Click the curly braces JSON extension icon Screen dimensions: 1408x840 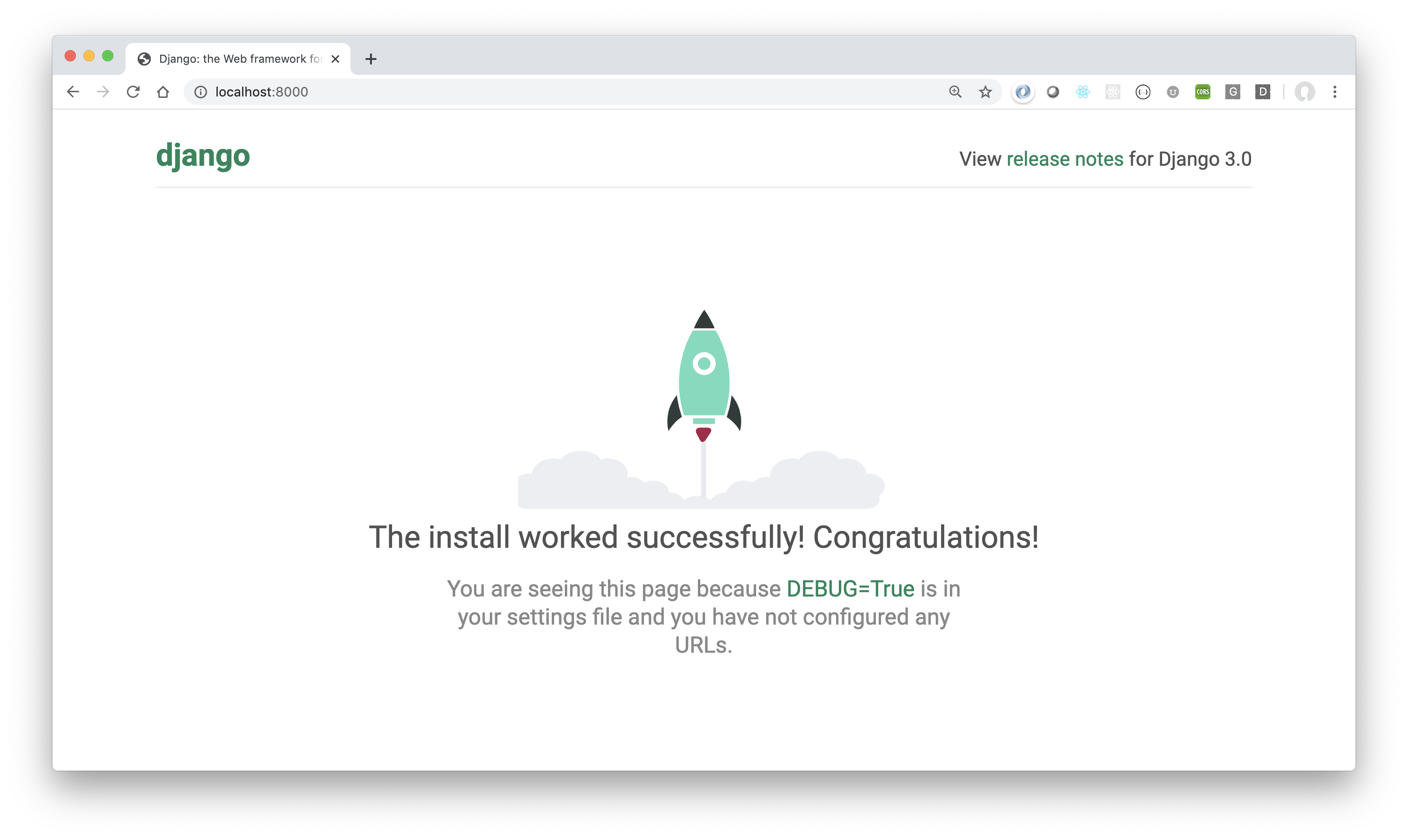1142,92
